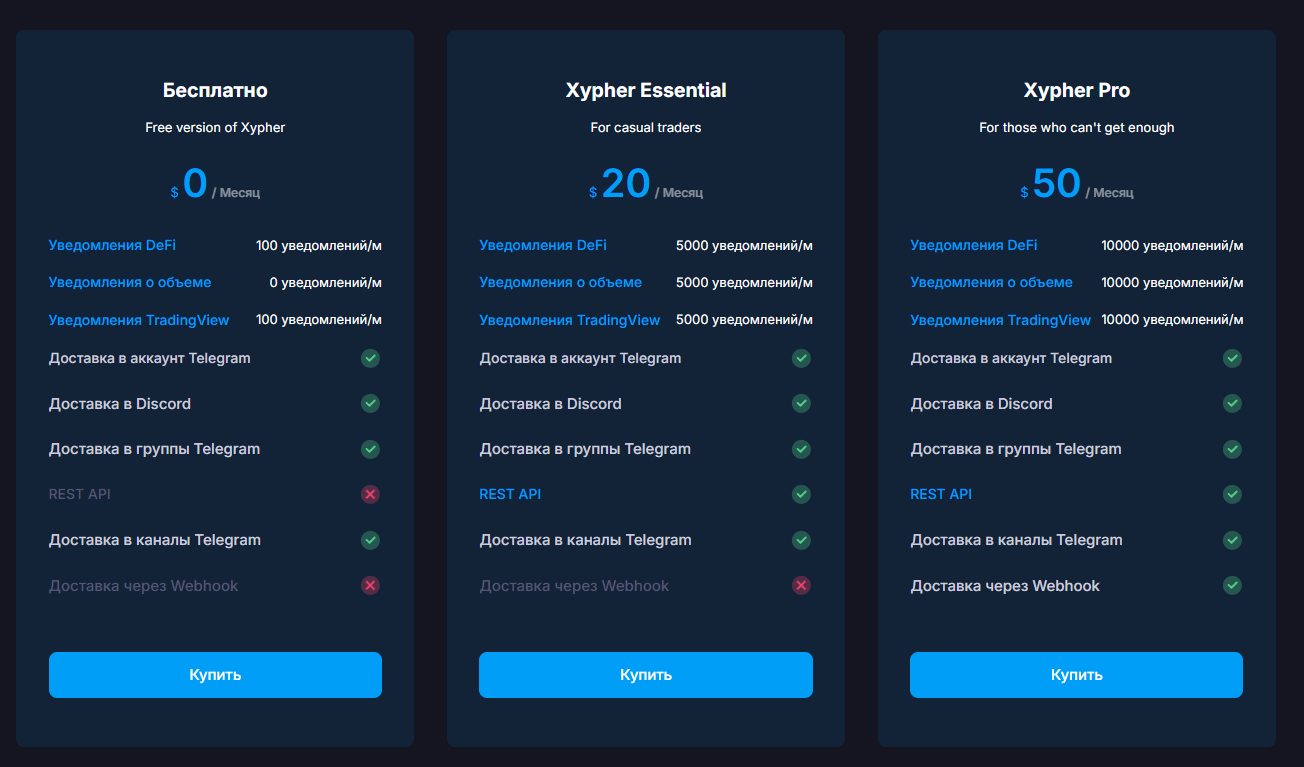
Task: Click the 'For casual traders' subtitle
Action: pyautogui.click(x=646, y=128)
